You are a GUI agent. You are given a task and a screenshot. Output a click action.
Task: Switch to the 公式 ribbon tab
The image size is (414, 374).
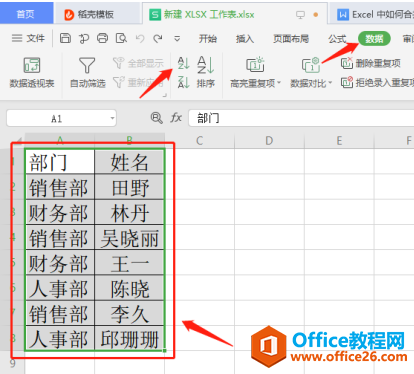[x=337, y=39]
